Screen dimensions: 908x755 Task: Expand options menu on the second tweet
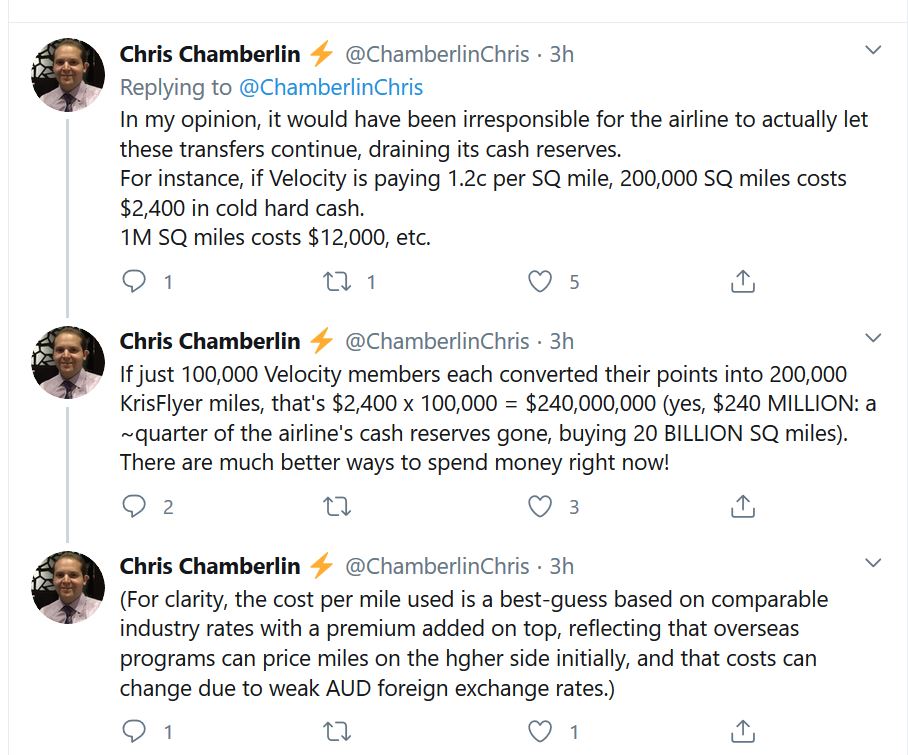pos(873,337)
